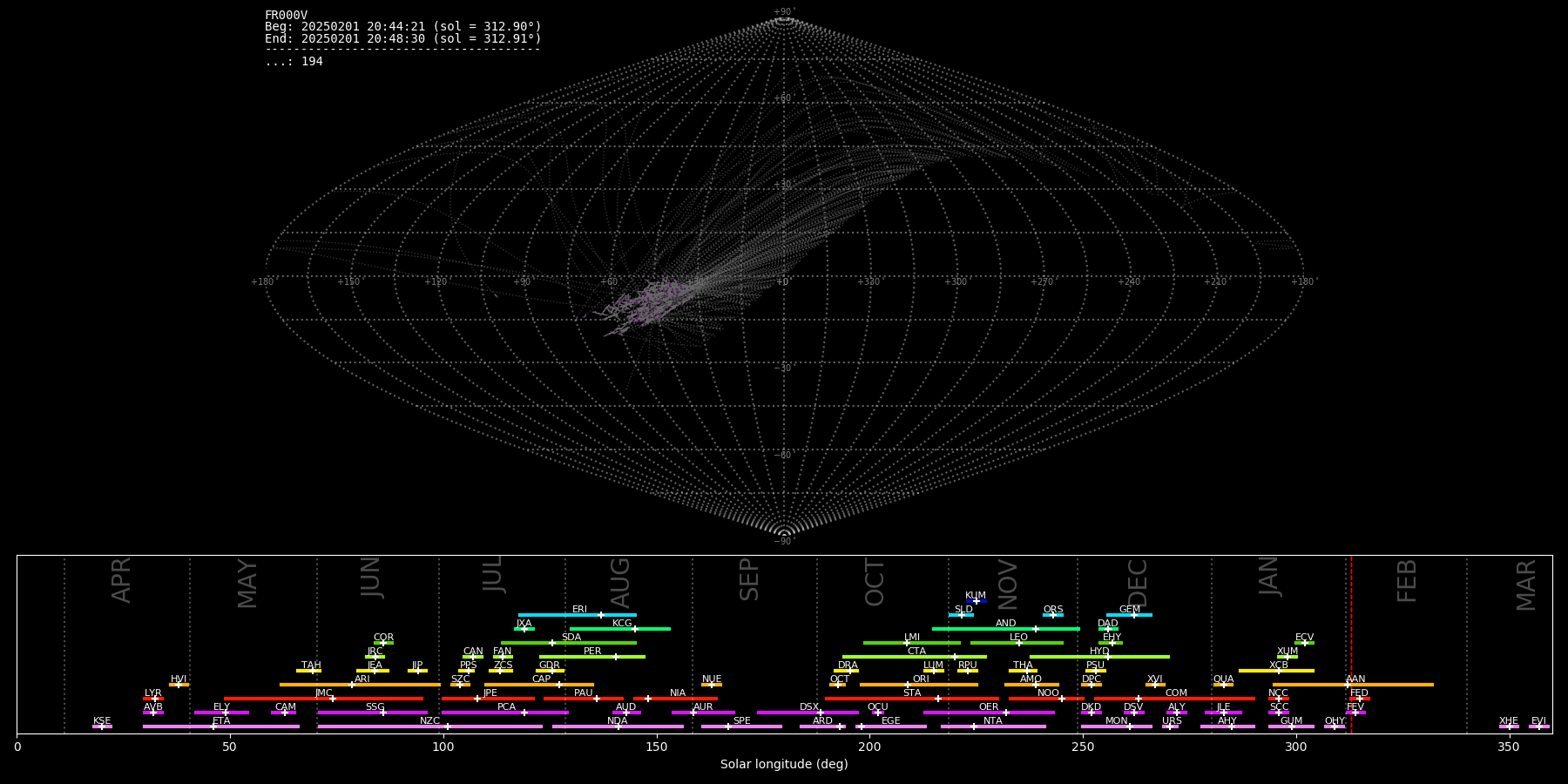This screenshot has width=1568, height=784.
Task: Click the red NIA activity bar
Action: 675,699
